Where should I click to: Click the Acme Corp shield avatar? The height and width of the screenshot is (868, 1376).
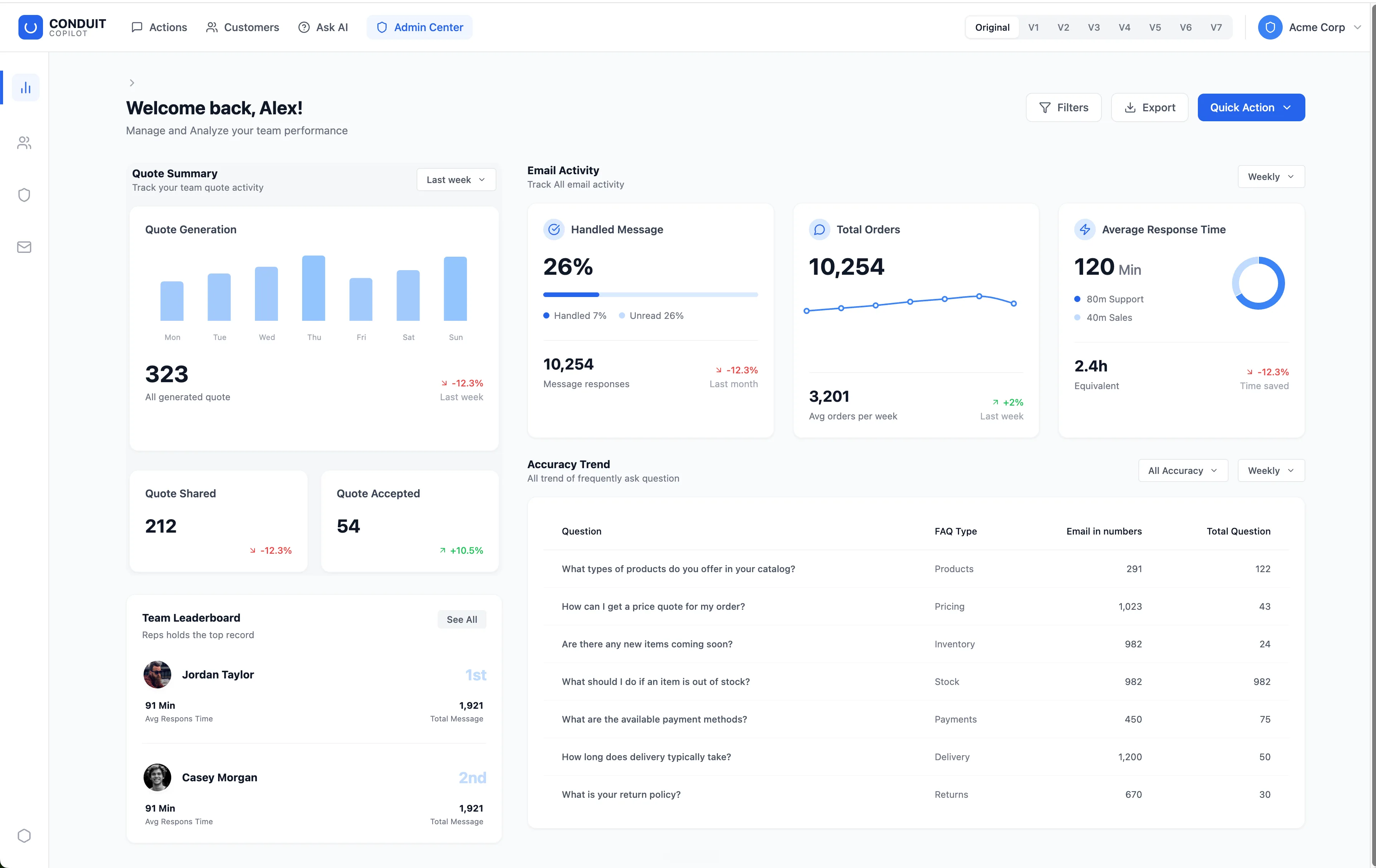coord(1270,27)
